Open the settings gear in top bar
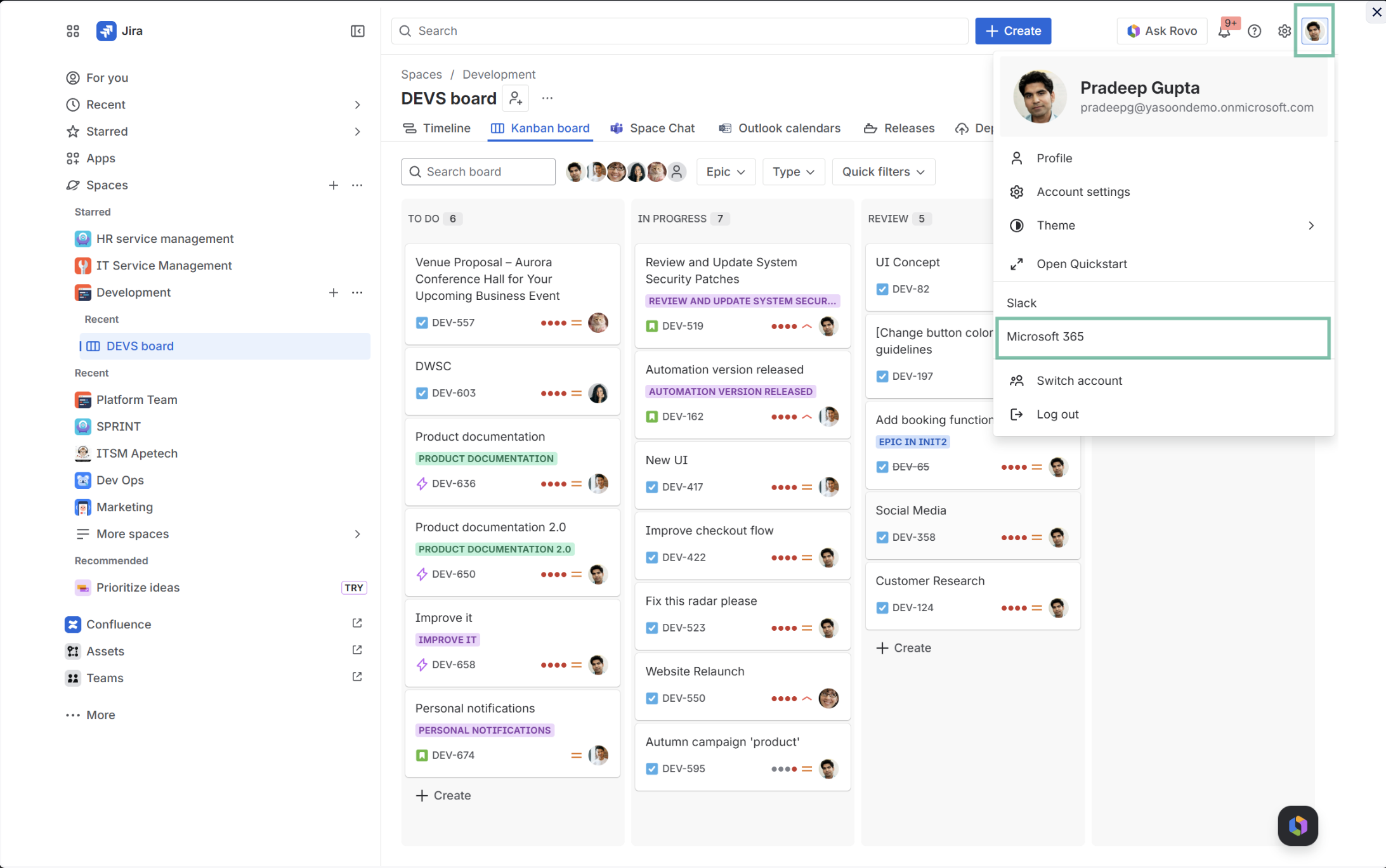 pos(1285,31)
